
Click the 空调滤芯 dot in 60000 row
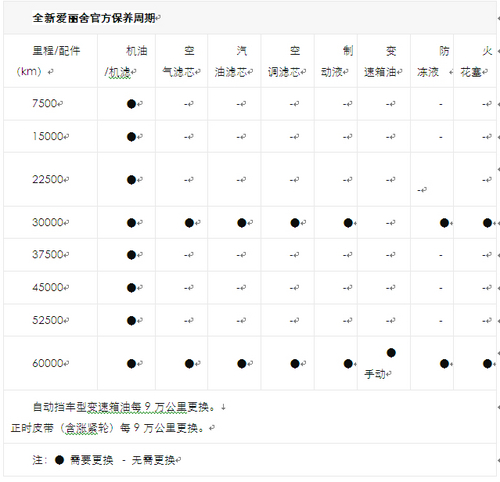[x=295, y=364]
